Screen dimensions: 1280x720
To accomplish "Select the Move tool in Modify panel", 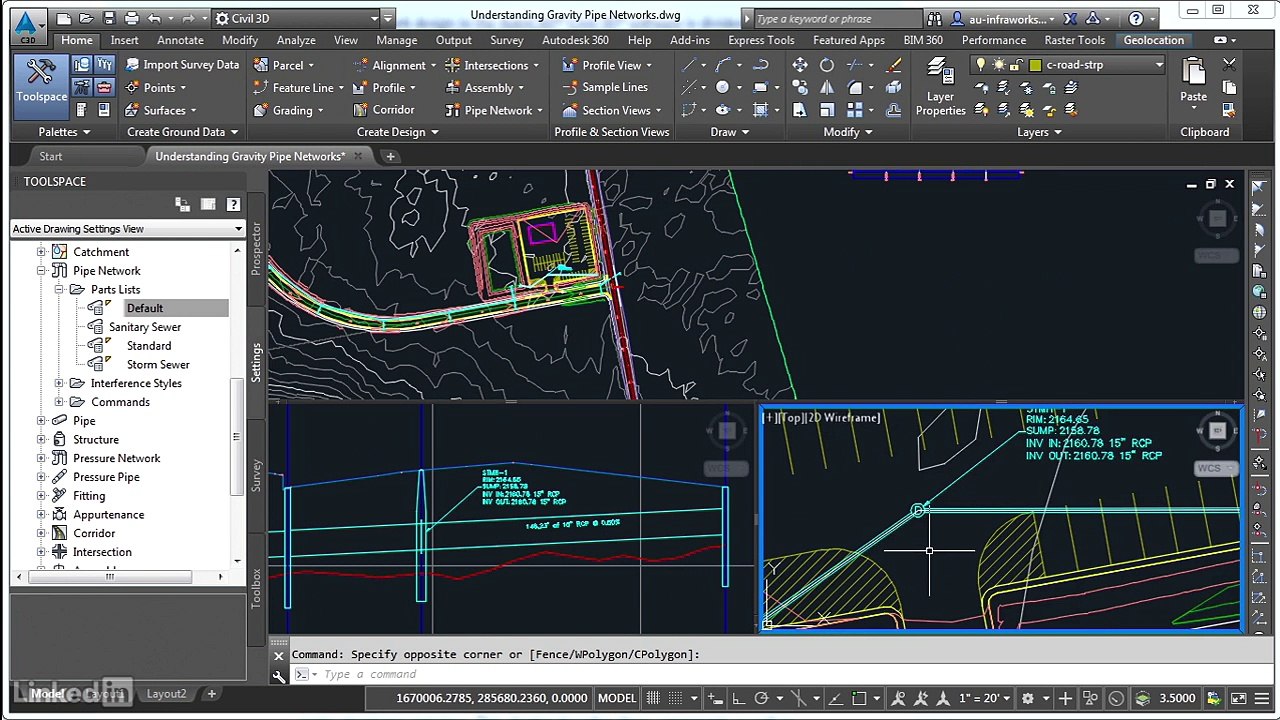I will [x=800, y=65].
